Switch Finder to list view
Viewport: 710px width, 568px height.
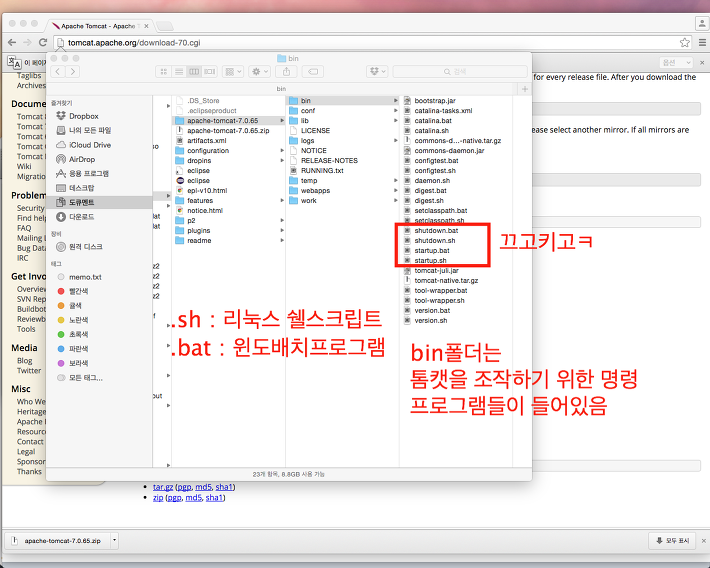coord(179,72)
